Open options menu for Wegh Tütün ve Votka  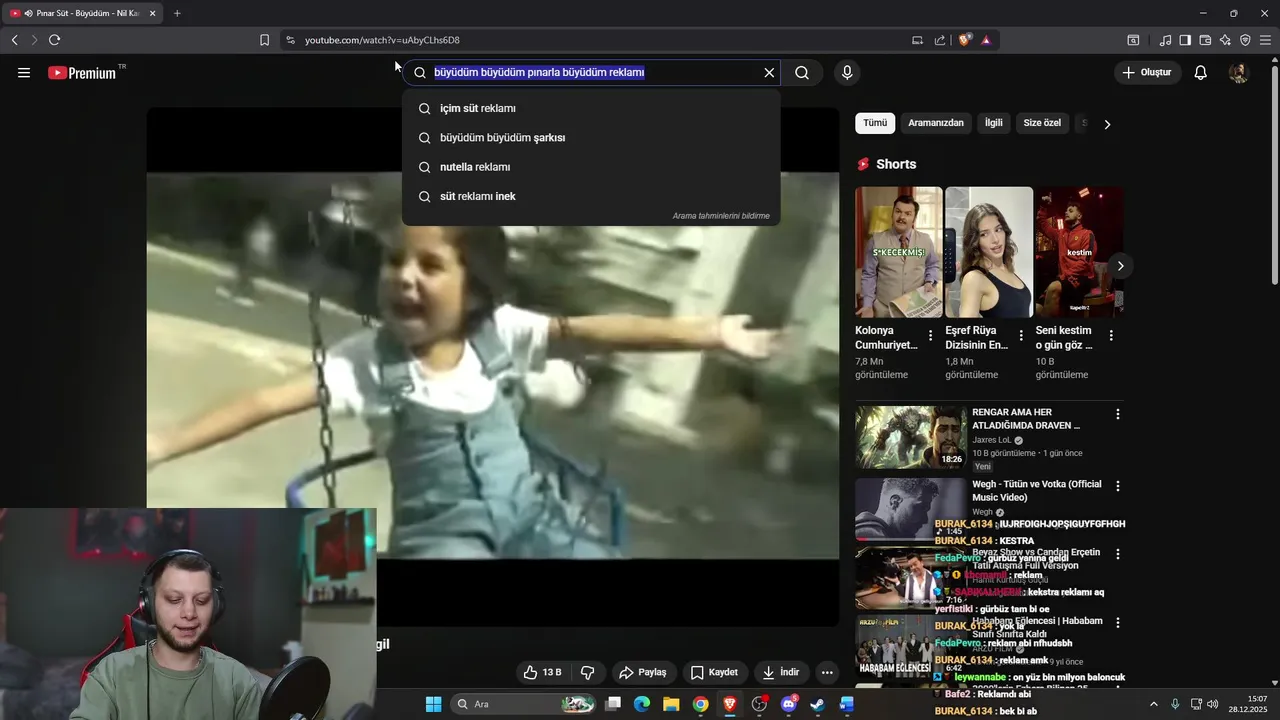[1118, 486]
